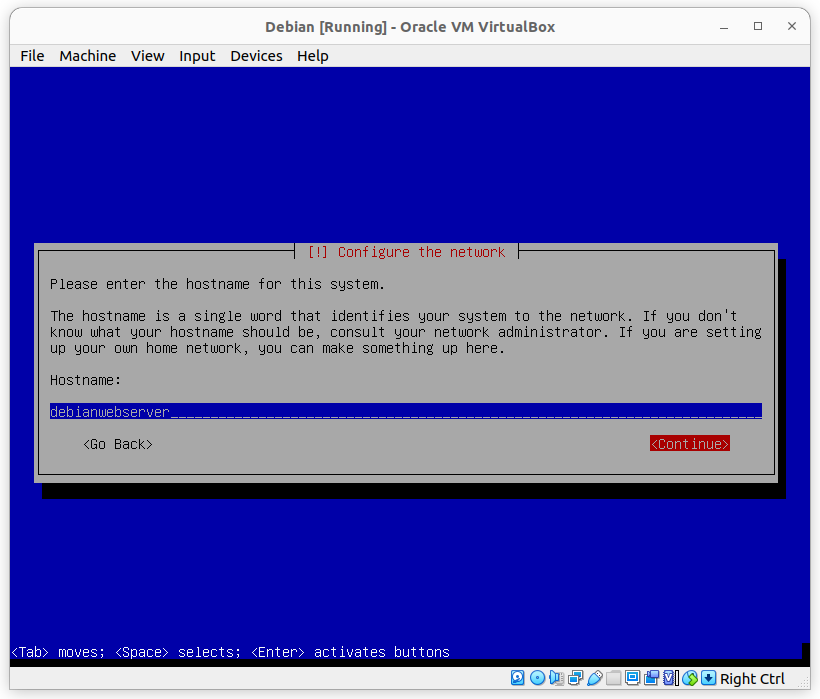820x699 pixels.
Task: Click the hard disk activity status icon
Action: click(518, 678)
